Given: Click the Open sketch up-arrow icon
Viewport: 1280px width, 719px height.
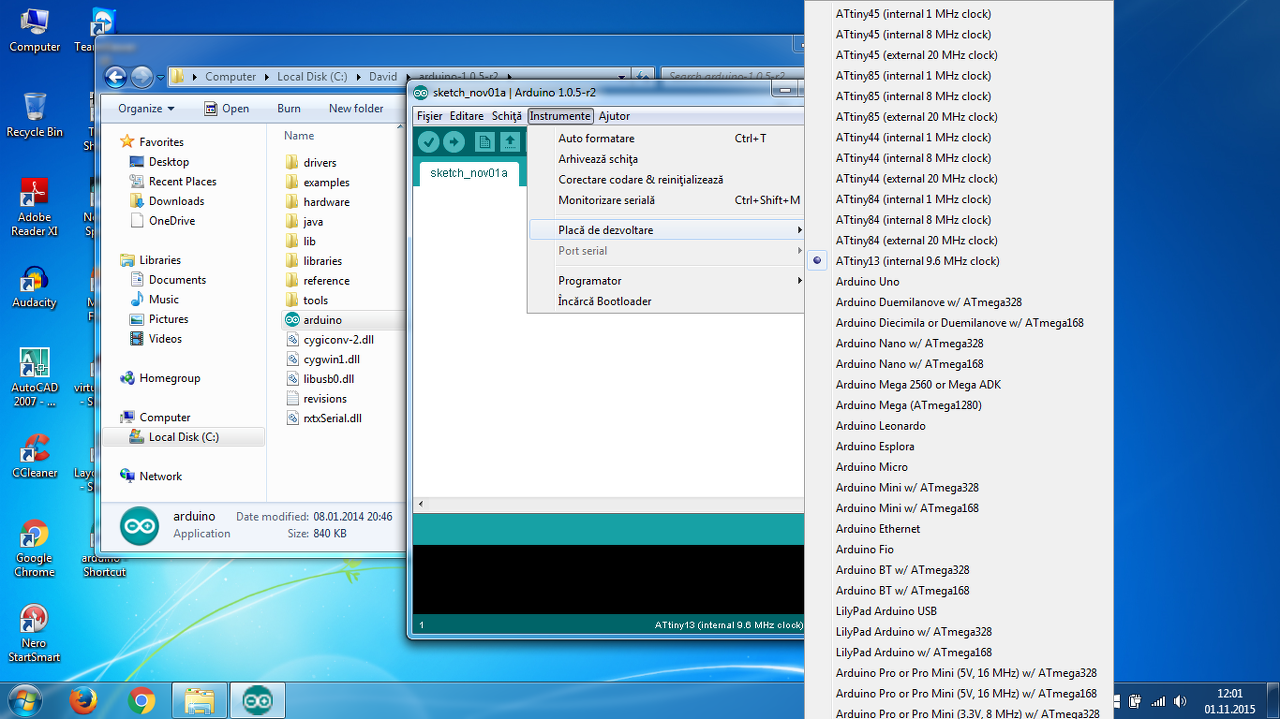Looking at the screenshot, I should click(x=510, y=142).
